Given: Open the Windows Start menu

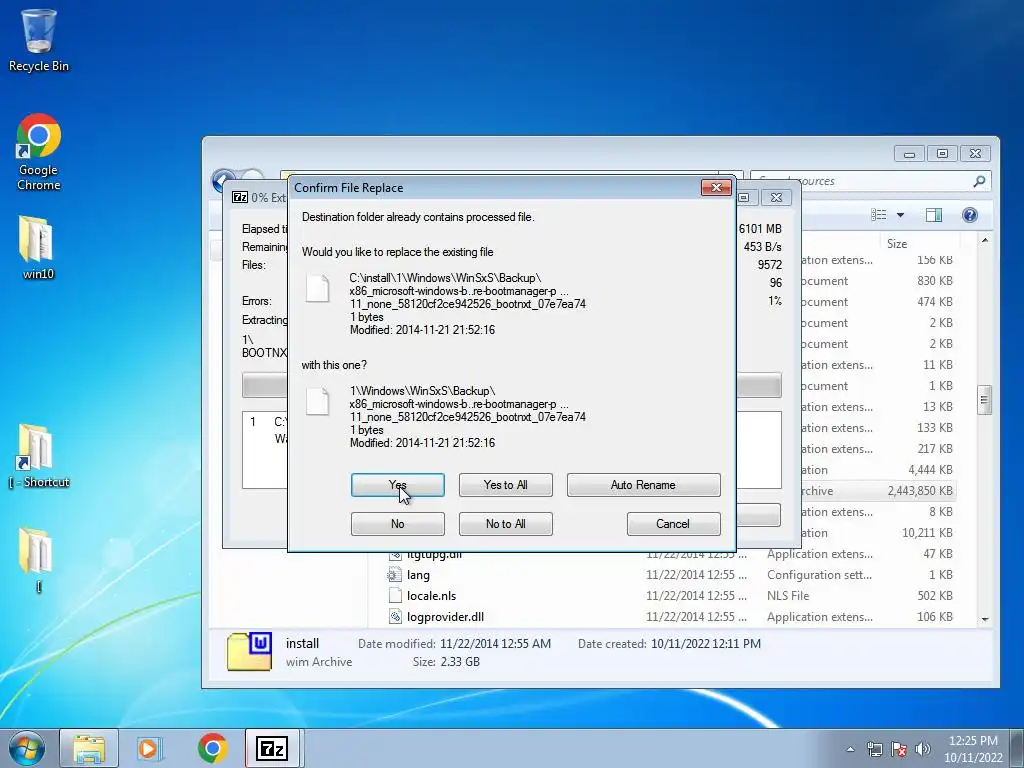Looking at the screenshot, I should 27,748.
